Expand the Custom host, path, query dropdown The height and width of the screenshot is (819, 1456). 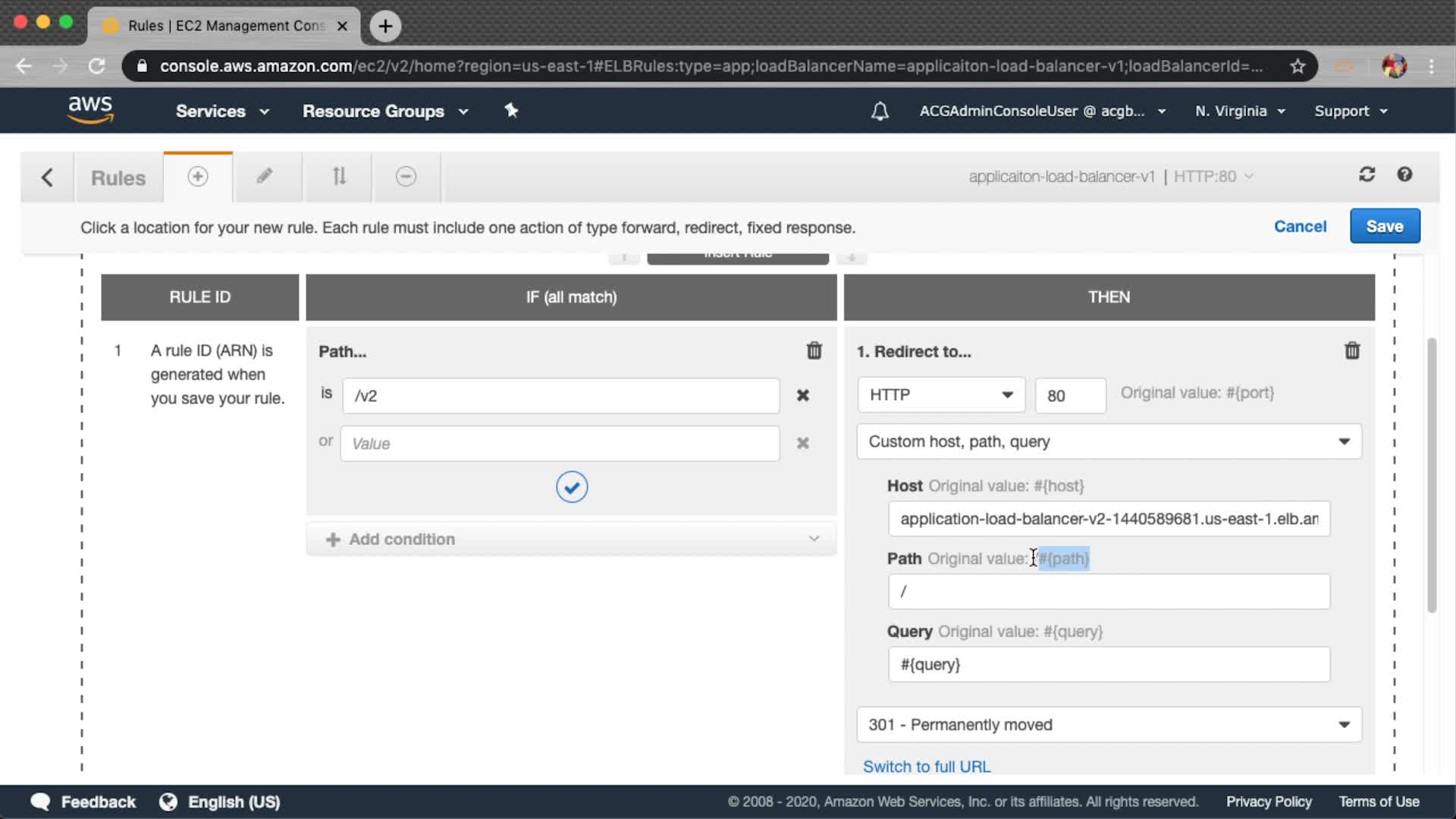pos(1109,441)
